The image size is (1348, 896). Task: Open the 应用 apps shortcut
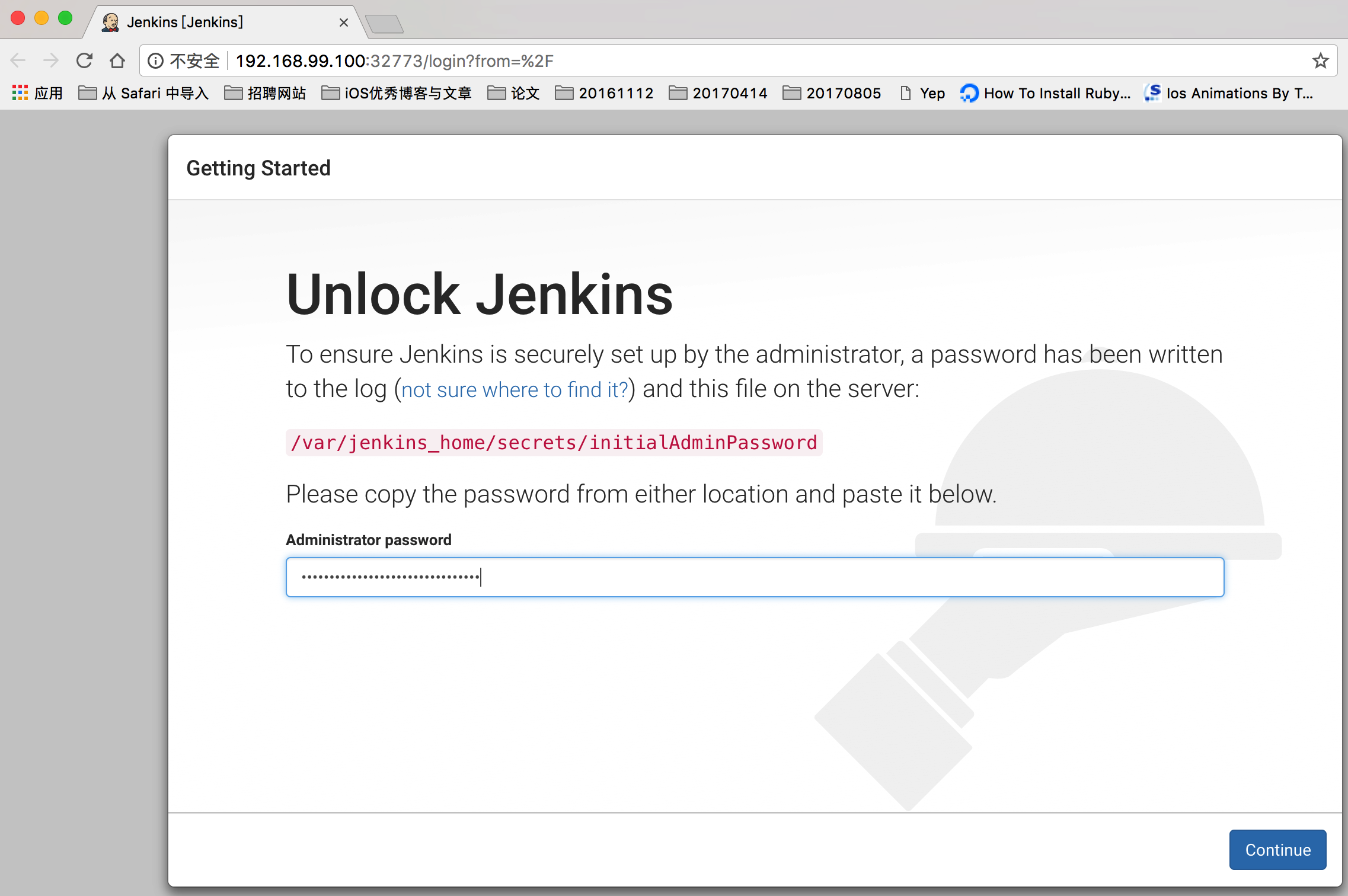tap(37, 93)
